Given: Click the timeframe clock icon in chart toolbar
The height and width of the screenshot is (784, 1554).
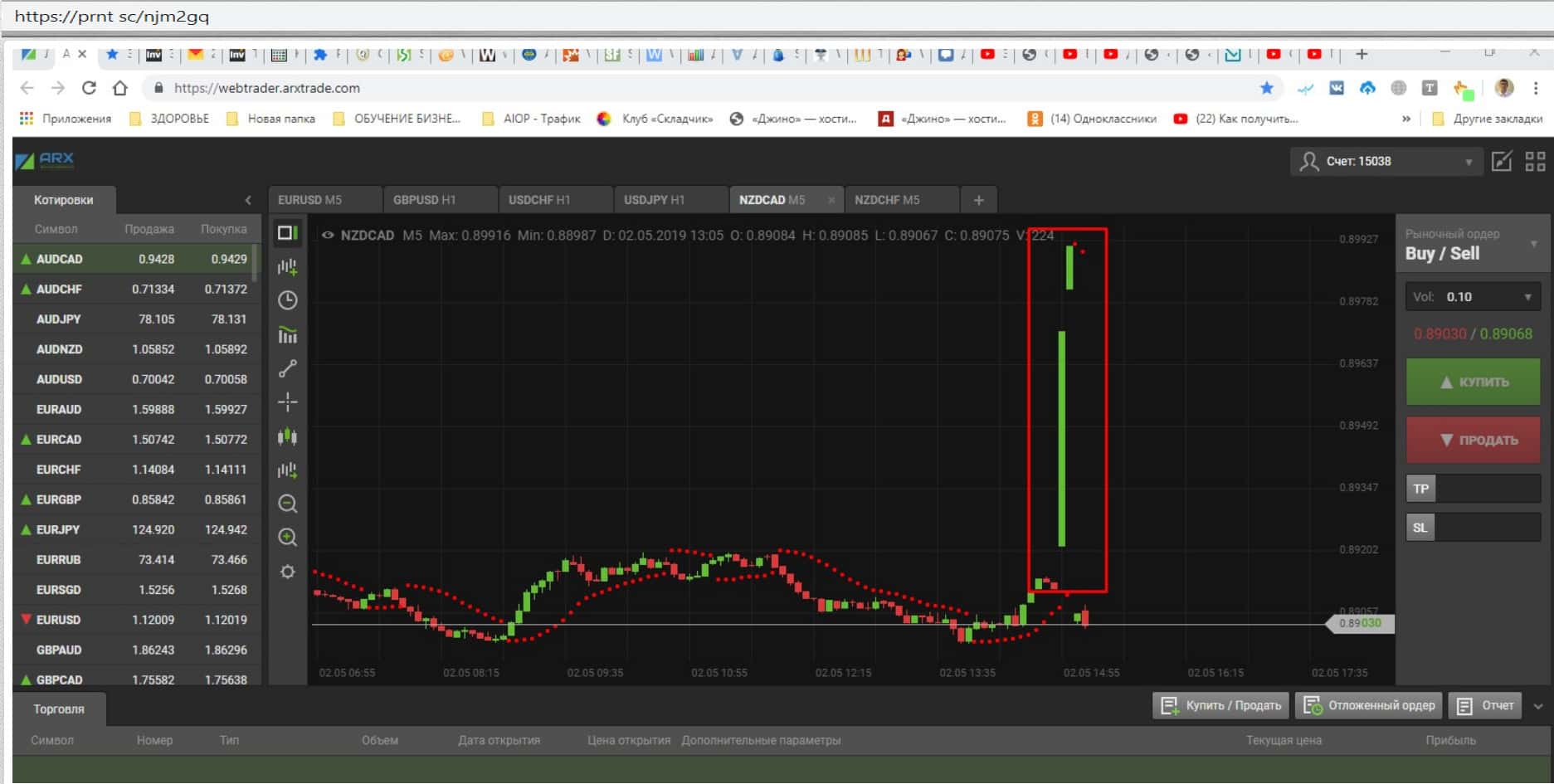Looking at the screenshot, I should 287,300.
